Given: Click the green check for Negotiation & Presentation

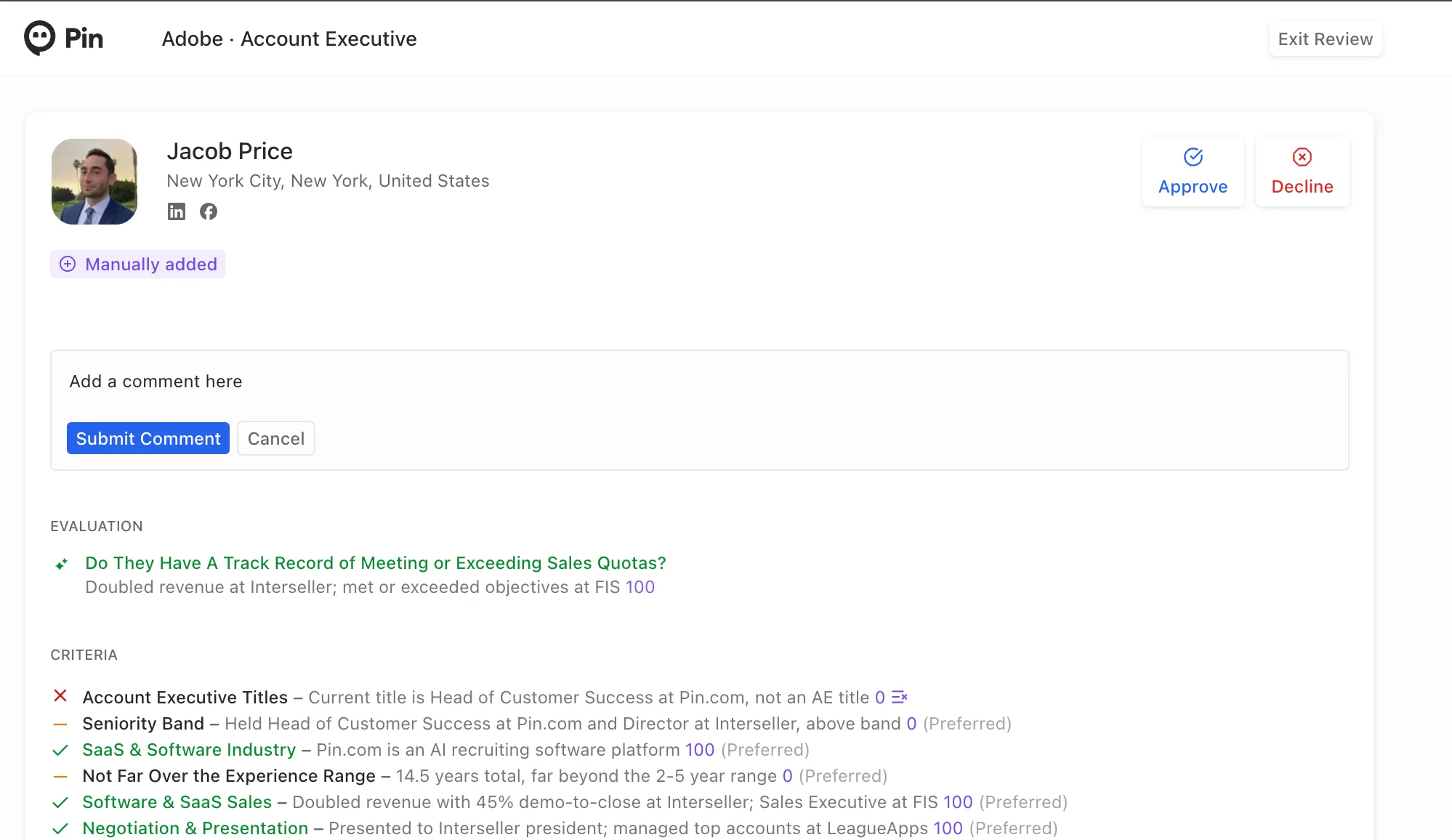Looking at the screenshot, I should tap(60, 828).
